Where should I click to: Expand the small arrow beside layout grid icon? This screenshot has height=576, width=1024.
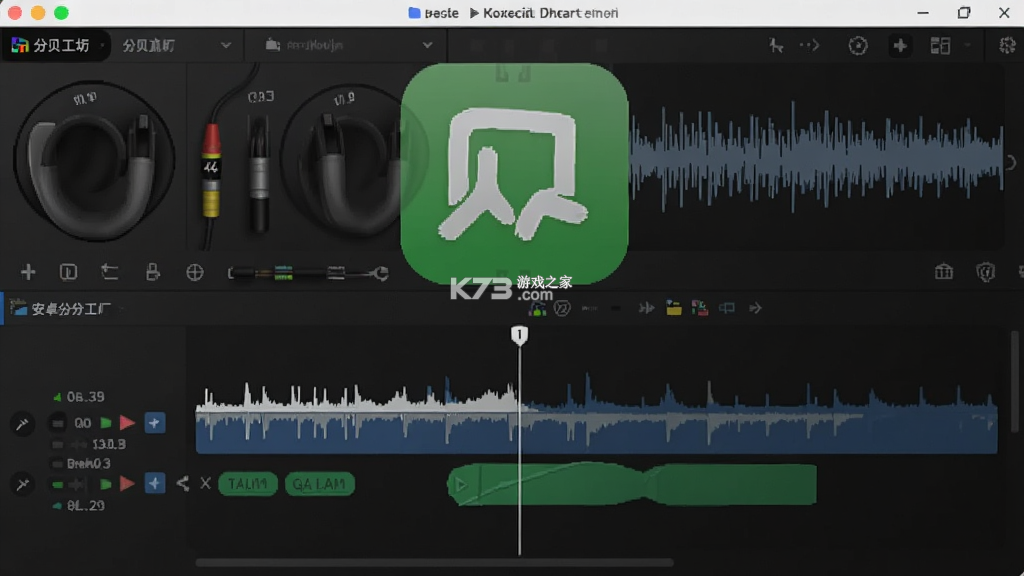click(x=967, y=45)
